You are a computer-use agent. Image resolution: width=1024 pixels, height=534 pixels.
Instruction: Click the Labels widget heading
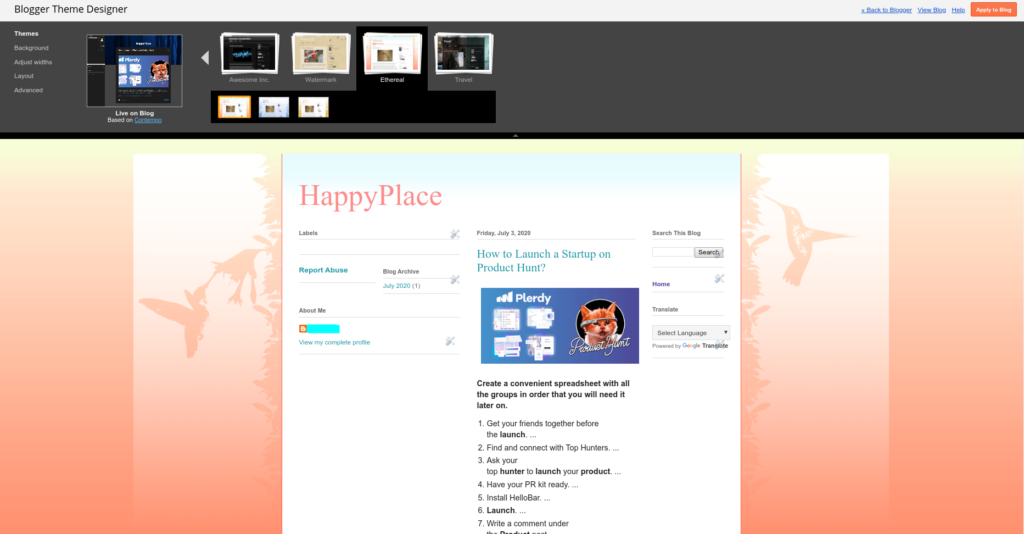(308, 233)
